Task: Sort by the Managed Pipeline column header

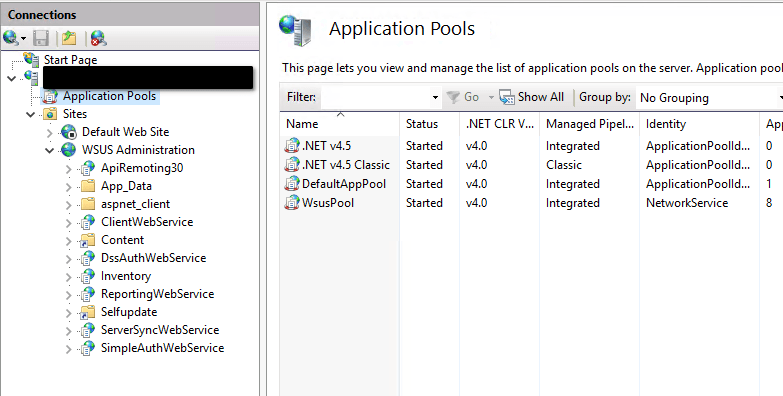Action: pos(589,124)
